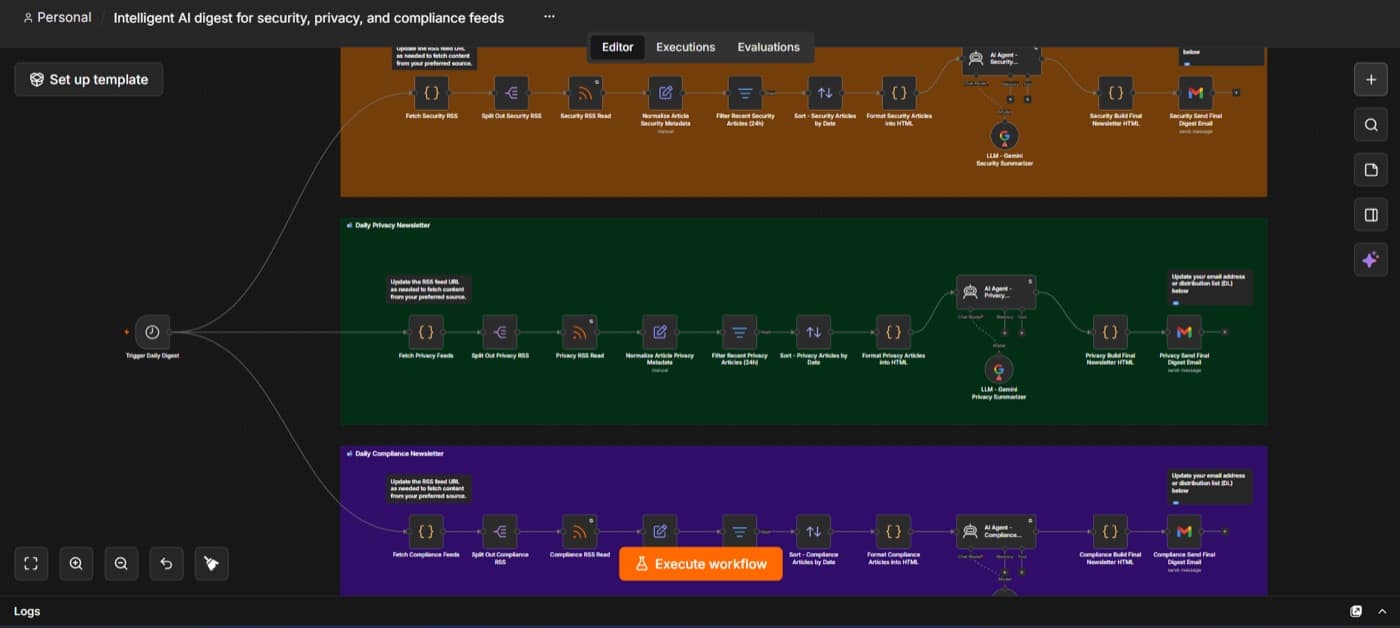Screen dimensions: 1400x628
Task: Select the Split Out Security RSS node
Action: click(x=511, y=93)
